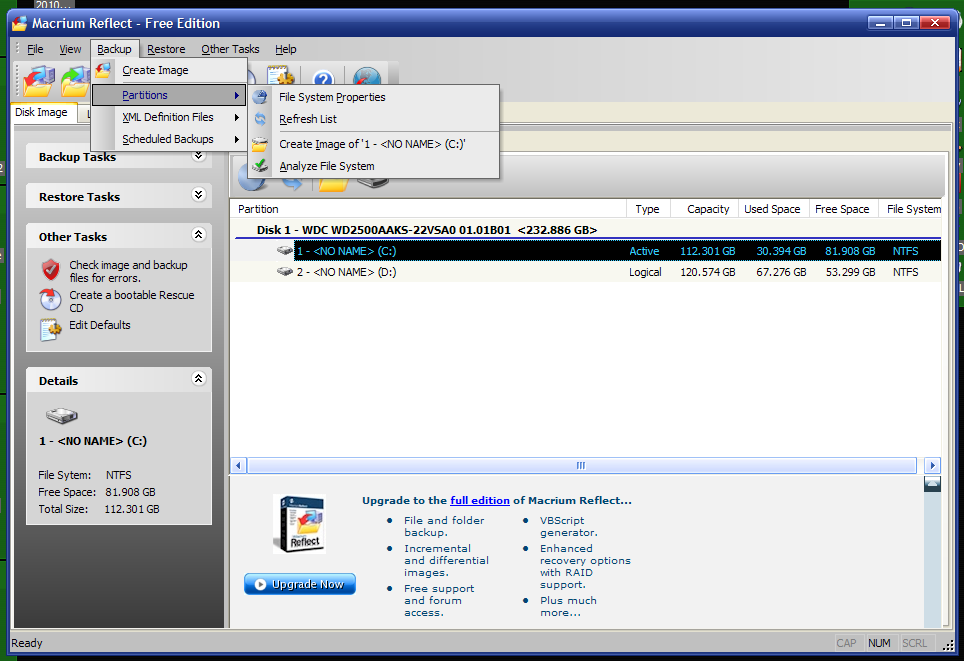Click the File System Properties icon

(x=260, y=97)
